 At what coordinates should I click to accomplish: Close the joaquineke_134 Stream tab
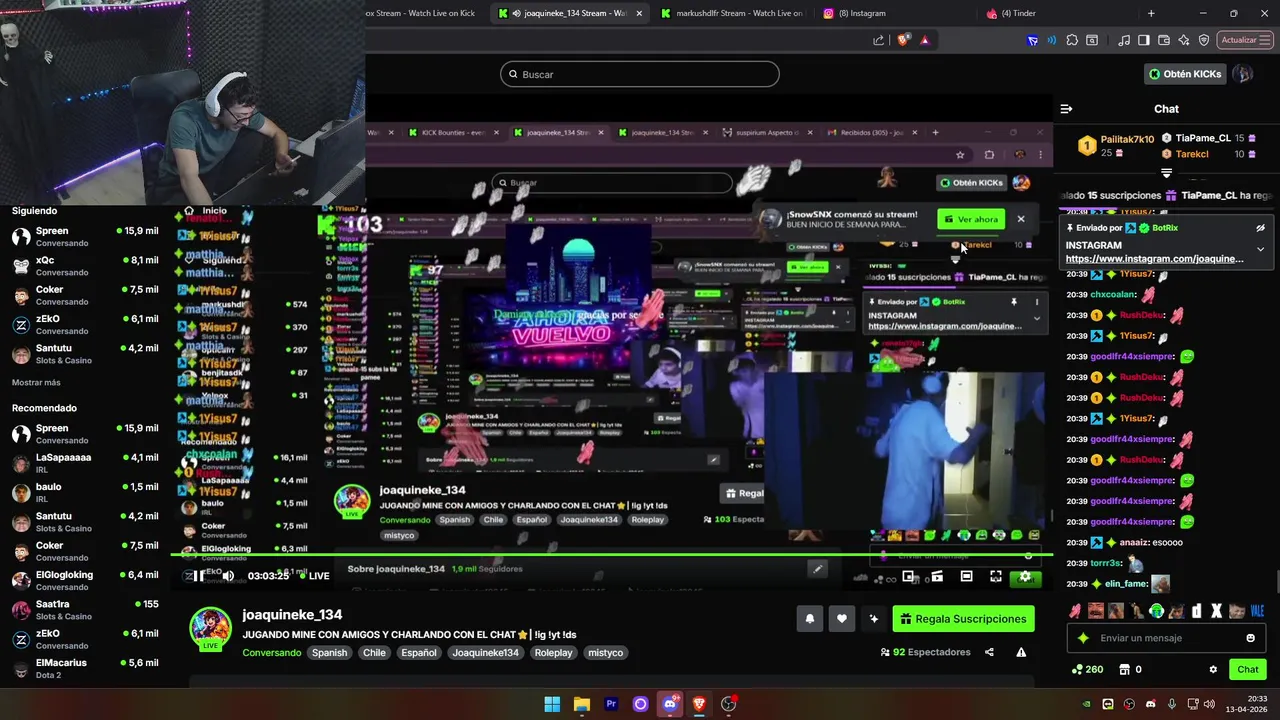click(639, 13)
